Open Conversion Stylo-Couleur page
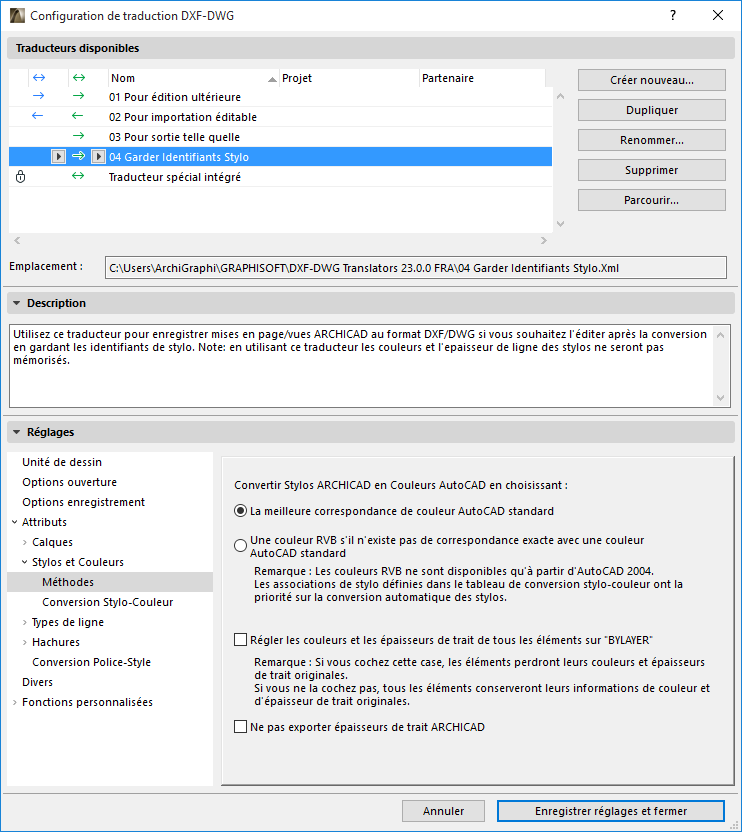742x832 pixels. click(x=108, y=602)
